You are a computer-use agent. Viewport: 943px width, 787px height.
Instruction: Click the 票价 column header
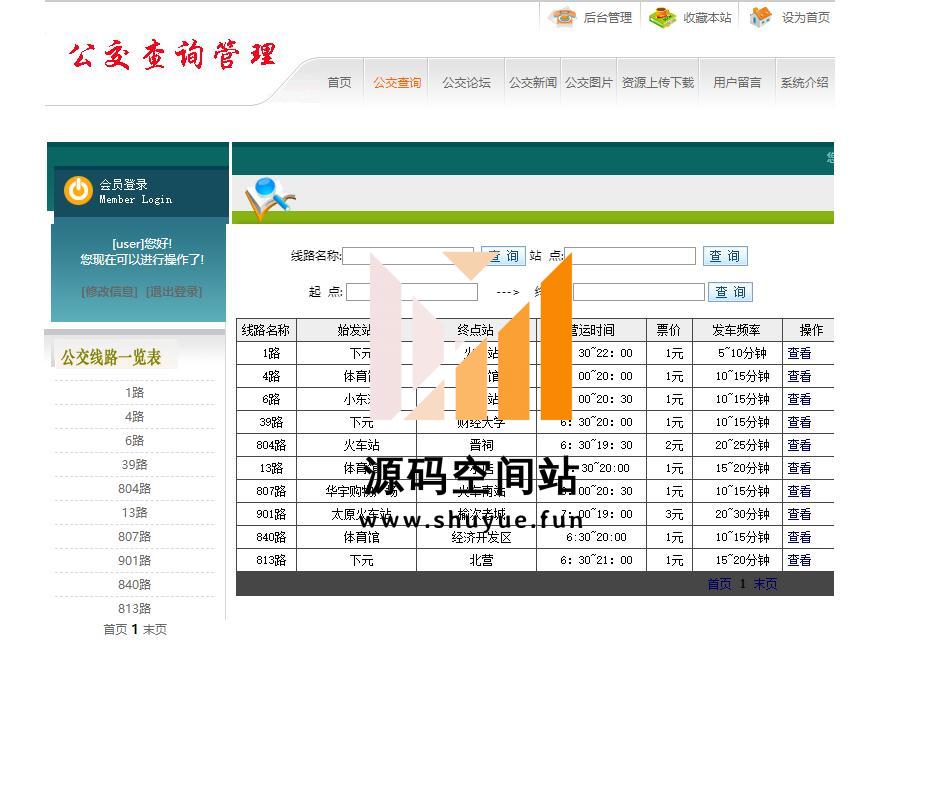coord(668,330)
